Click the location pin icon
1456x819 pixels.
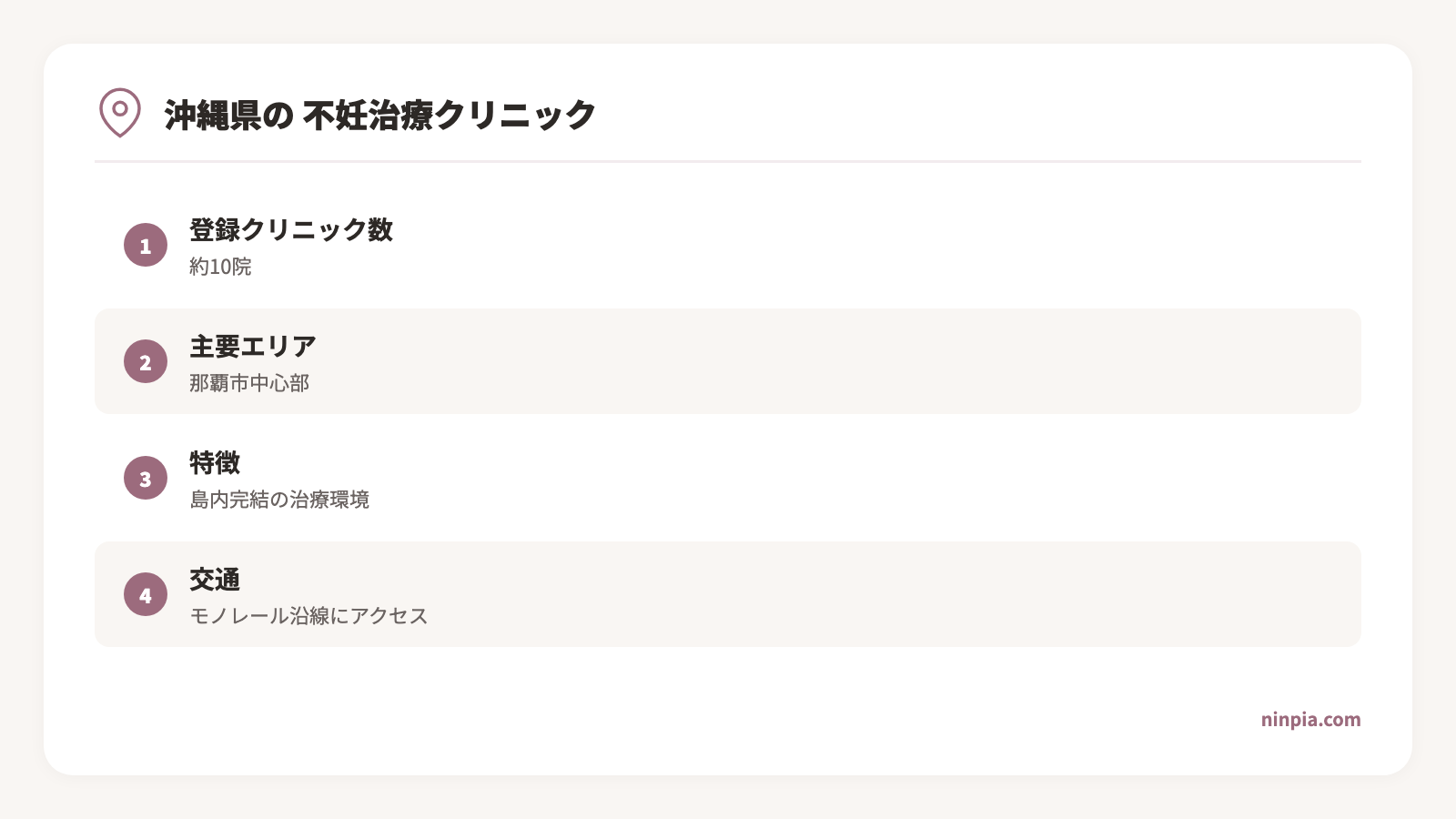120,113
